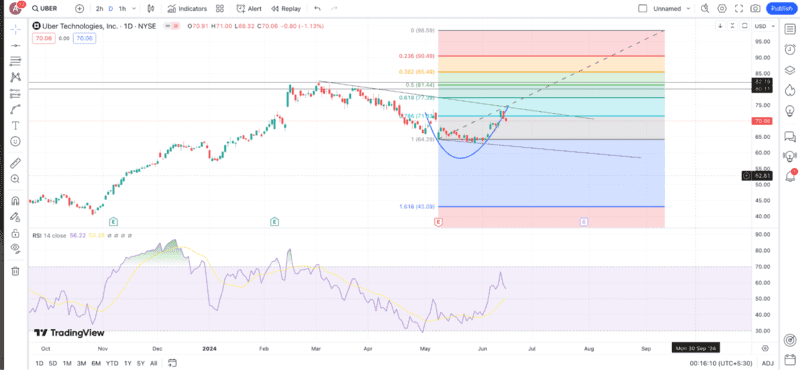Image resolution: width=800 pixels, height=370 pixels.
Task: Redo the last undone action
Action: [334, 9]
